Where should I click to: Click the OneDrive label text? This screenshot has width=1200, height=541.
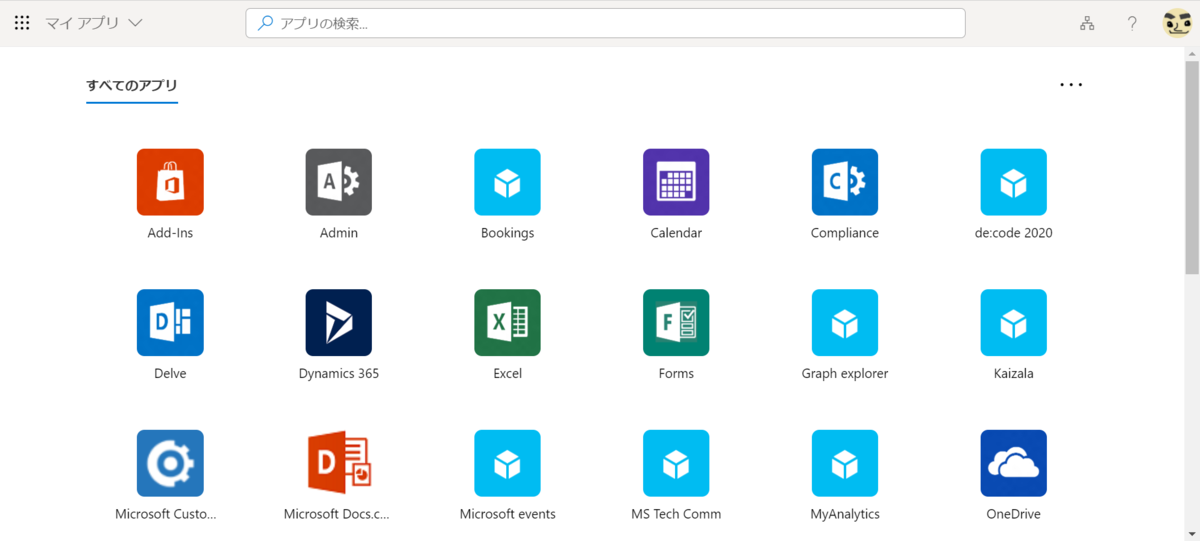[1014, 514]
